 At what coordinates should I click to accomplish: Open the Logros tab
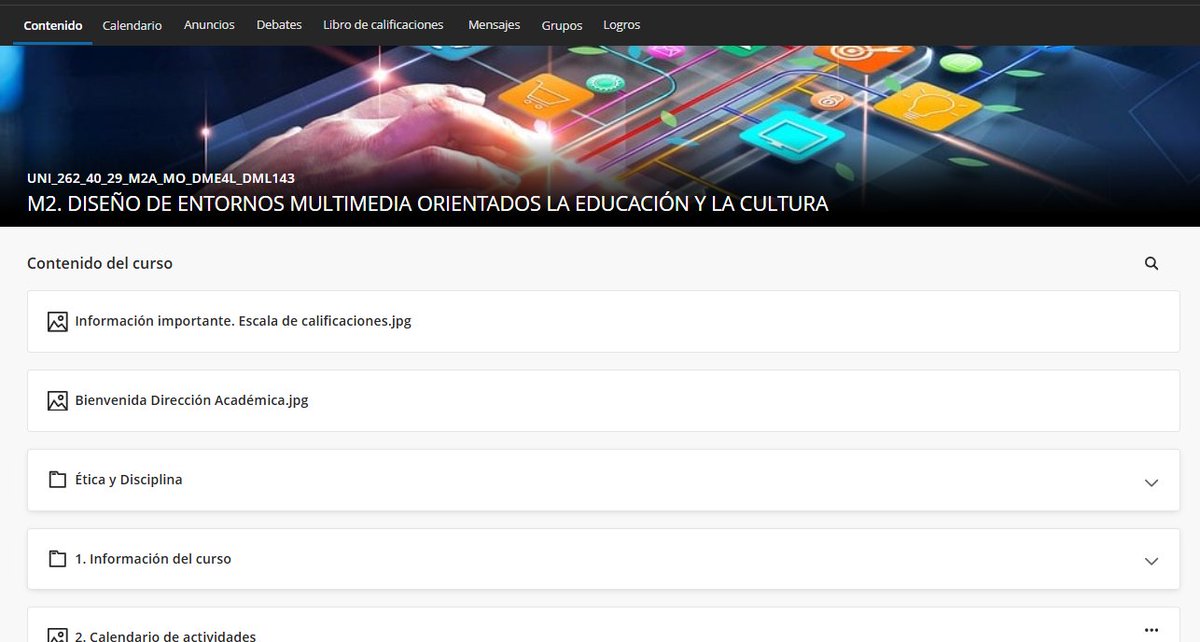pos(622,25)
